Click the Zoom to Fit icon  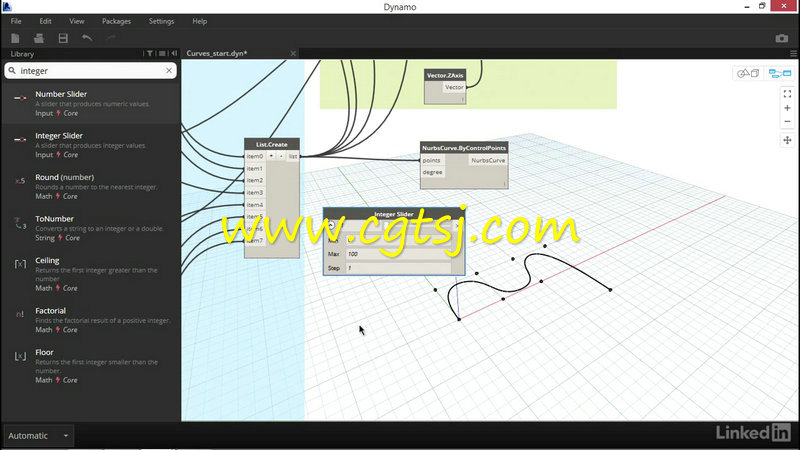click(787, 94)
